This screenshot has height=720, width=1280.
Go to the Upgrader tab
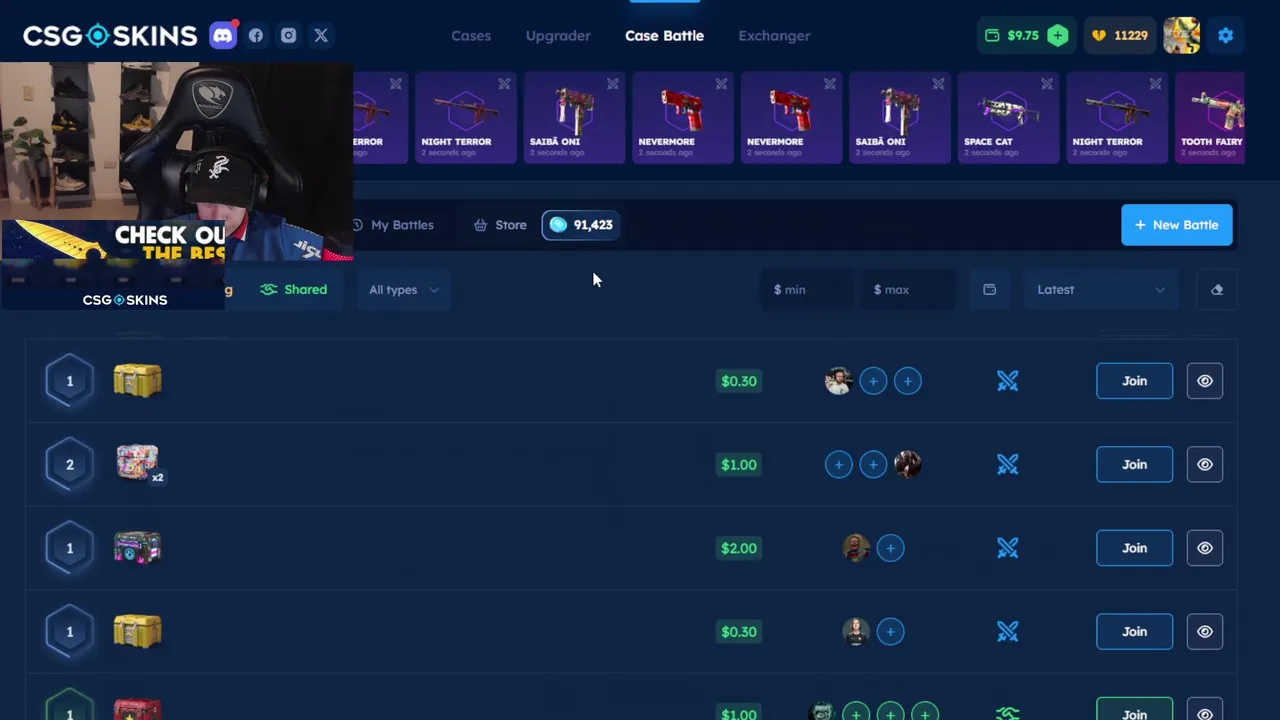(558, 35)
